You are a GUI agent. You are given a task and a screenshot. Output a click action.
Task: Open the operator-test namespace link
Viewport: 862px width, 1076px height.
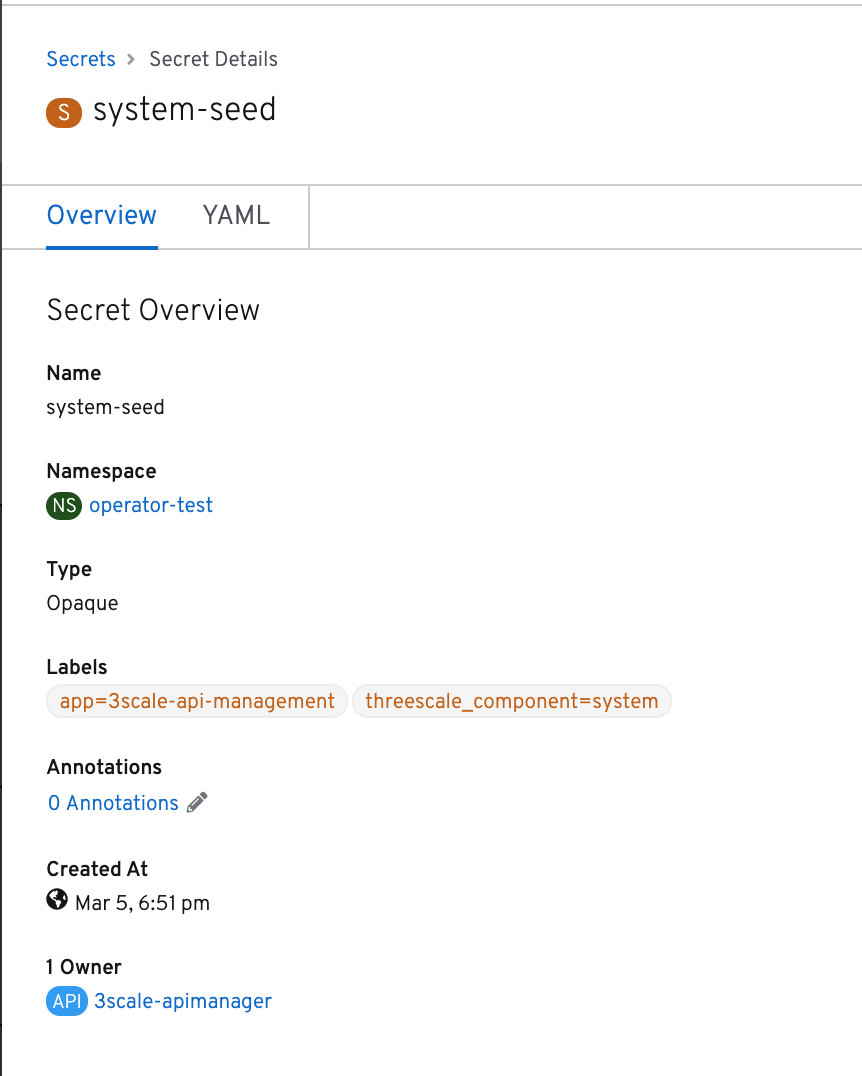[x=151, y=505]
